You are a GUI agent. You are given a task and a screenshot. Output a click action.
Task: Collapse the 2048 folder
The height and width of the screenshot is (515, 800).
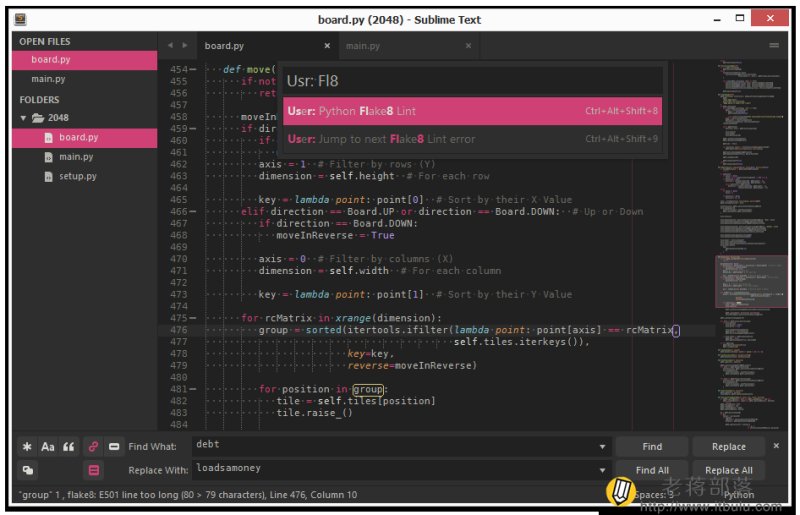(x=23, y=118)
